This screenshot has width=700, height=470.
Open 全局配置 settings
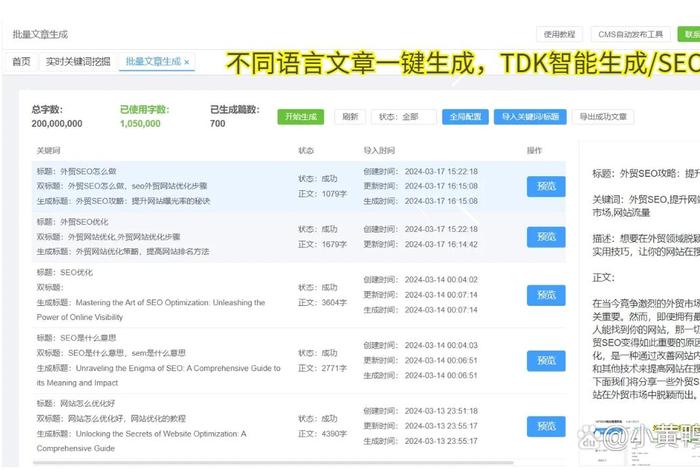tap(465, 116)
